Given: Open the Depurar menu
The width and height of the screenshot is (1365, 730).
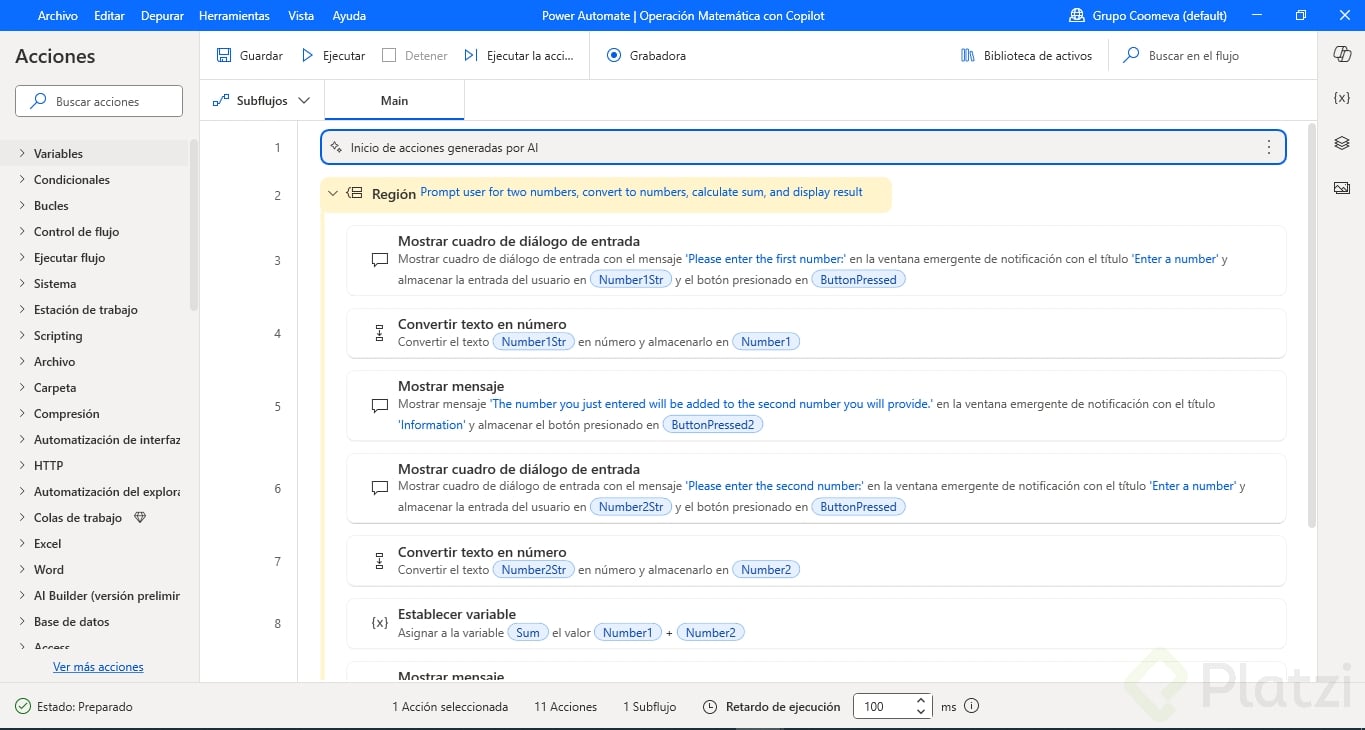Looking at the screenshot, I should pos(162,15).
